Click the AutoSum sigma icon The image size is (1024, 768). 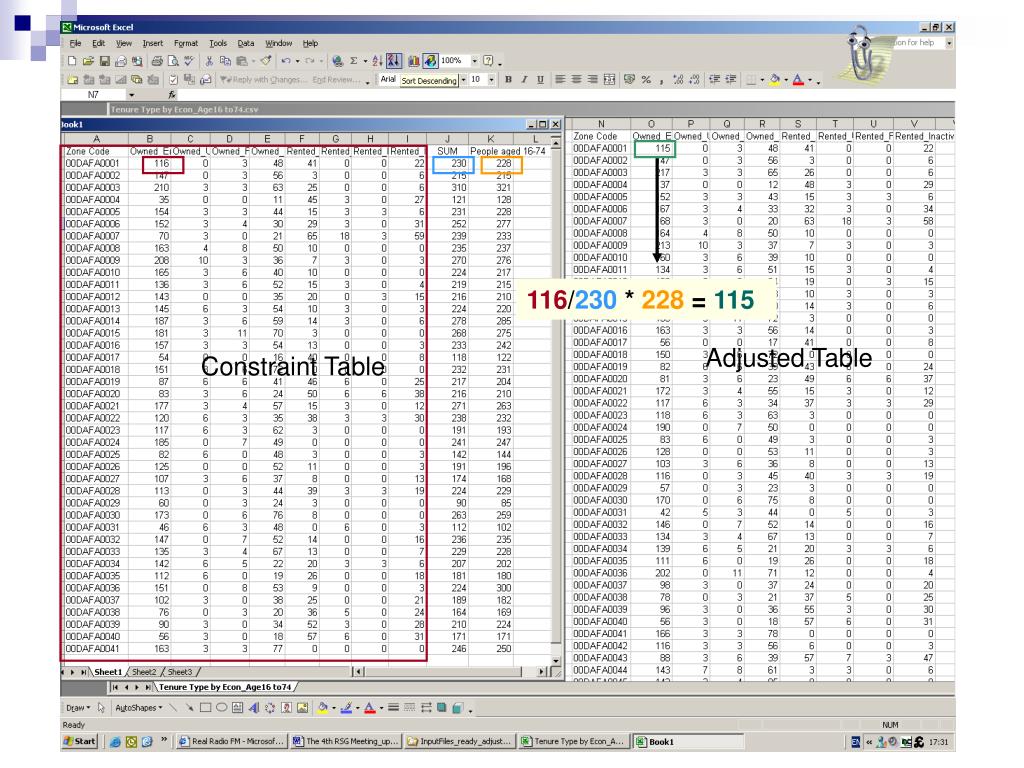(353, 61)
